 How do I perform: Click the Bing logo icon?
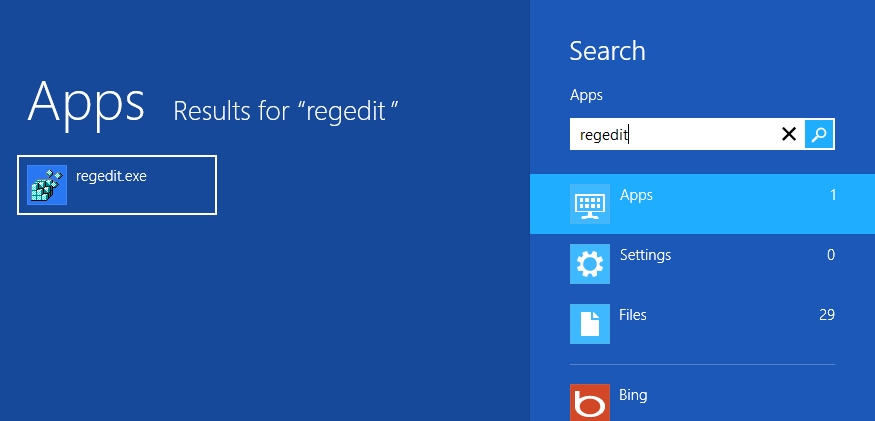(x=589, y=402)
